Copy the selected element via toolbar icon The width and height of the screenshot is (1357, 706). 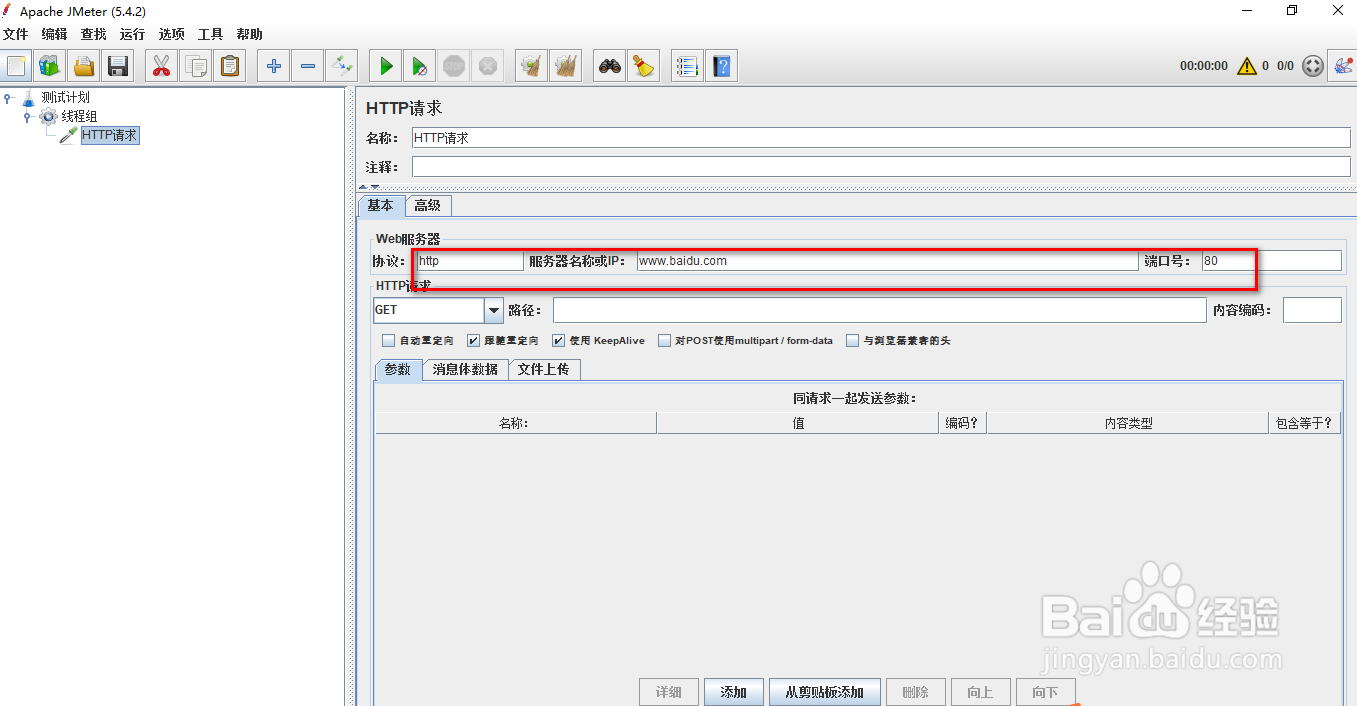196,67
